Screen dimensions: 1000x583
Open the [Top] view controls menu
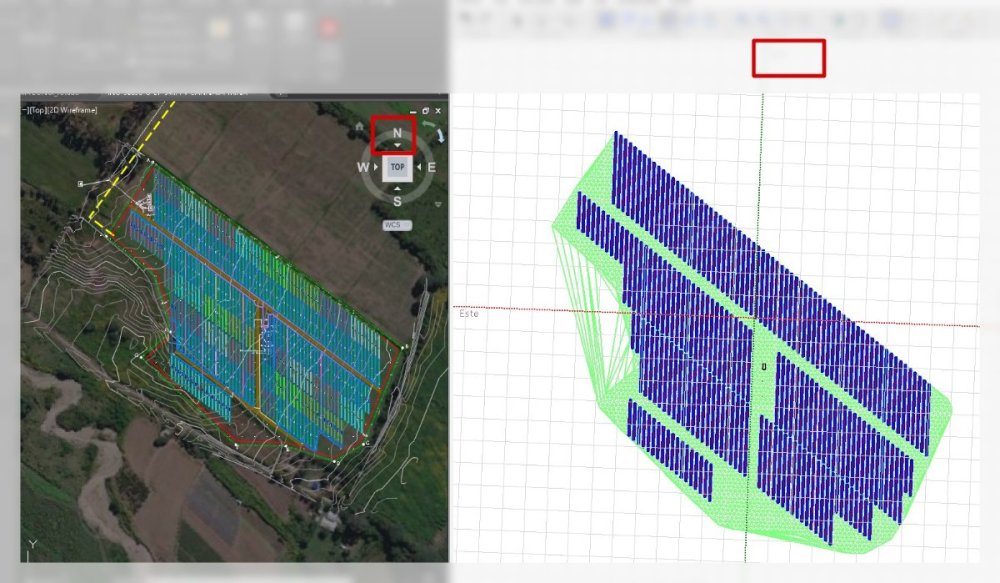click(38, 110)
